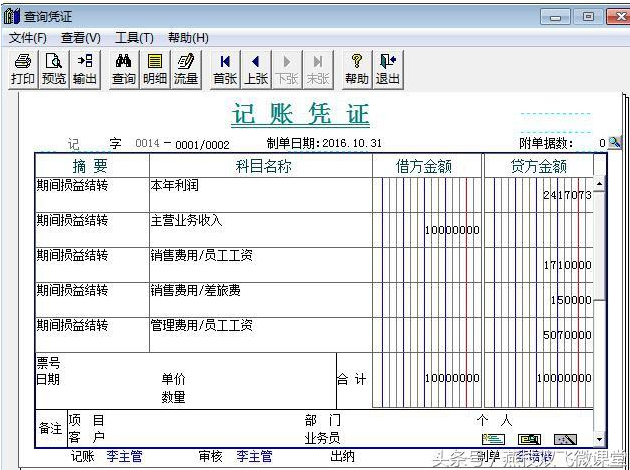This screenshot has width=630, height=470.
Task: Open the 文件(F) menu
Action: [28, 38]
